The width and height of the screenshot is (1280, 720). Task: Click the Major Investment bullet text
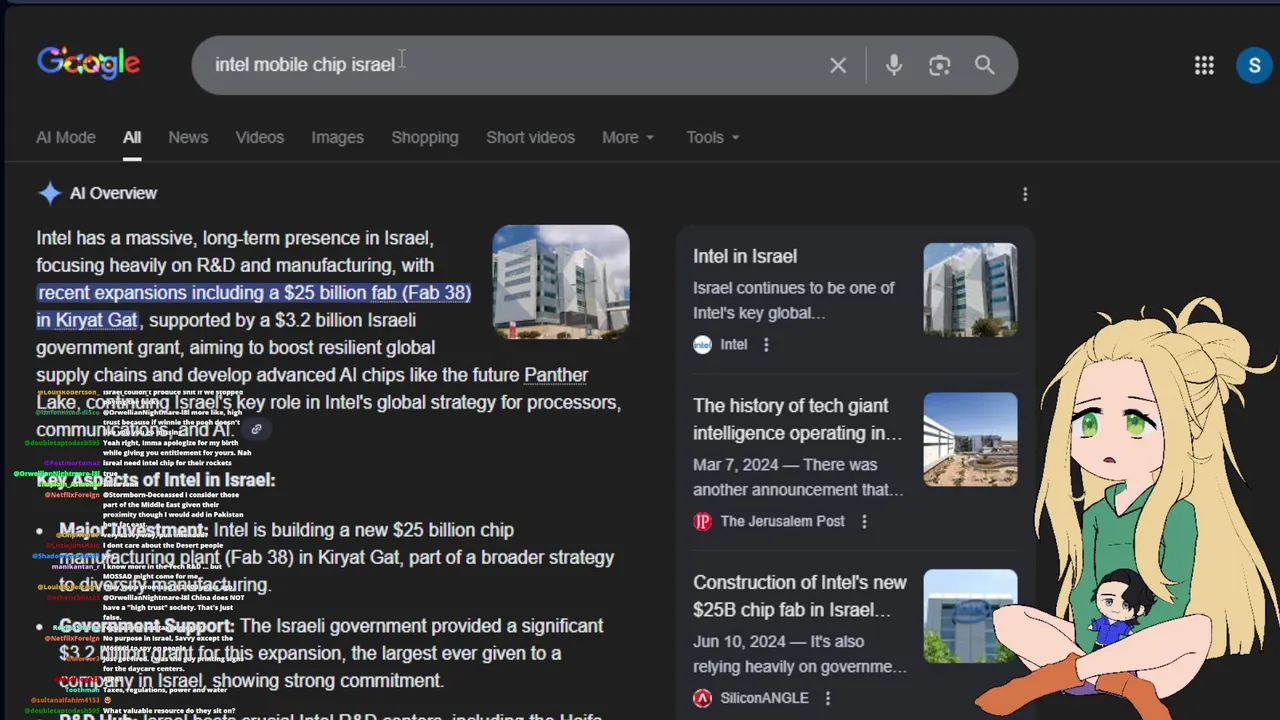coord(336,557)
